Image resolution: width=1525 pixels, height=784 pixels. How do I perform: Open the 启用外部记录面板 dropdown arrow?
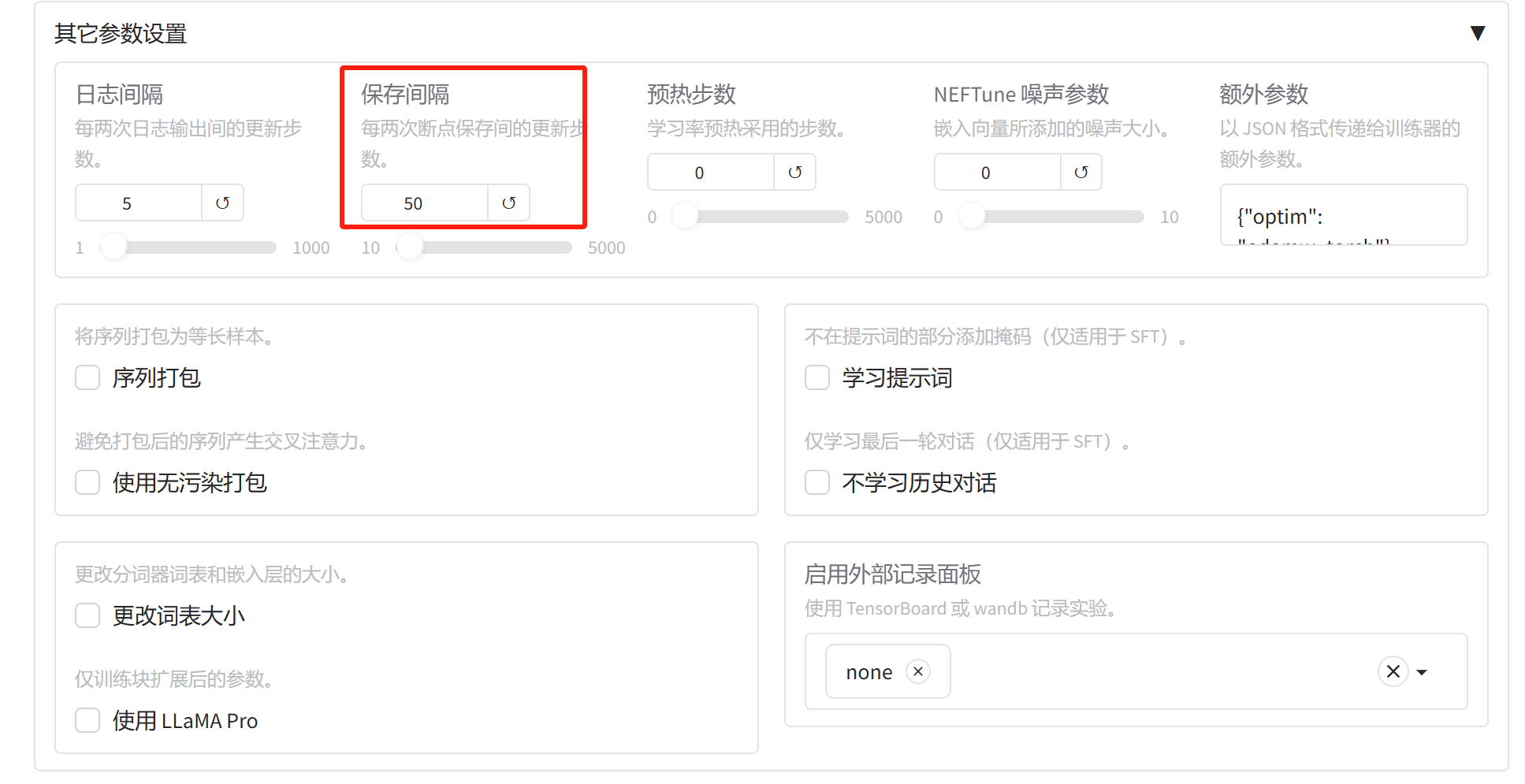point(1422,672)
